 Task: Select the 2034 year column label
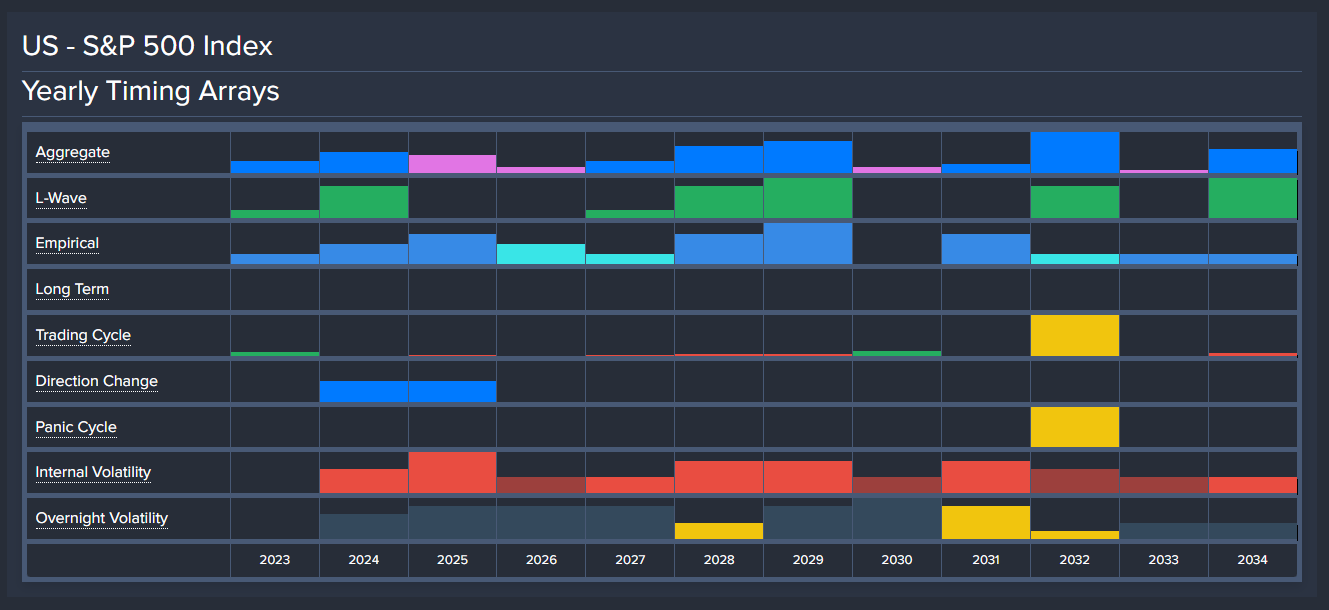pos(1253,560)
